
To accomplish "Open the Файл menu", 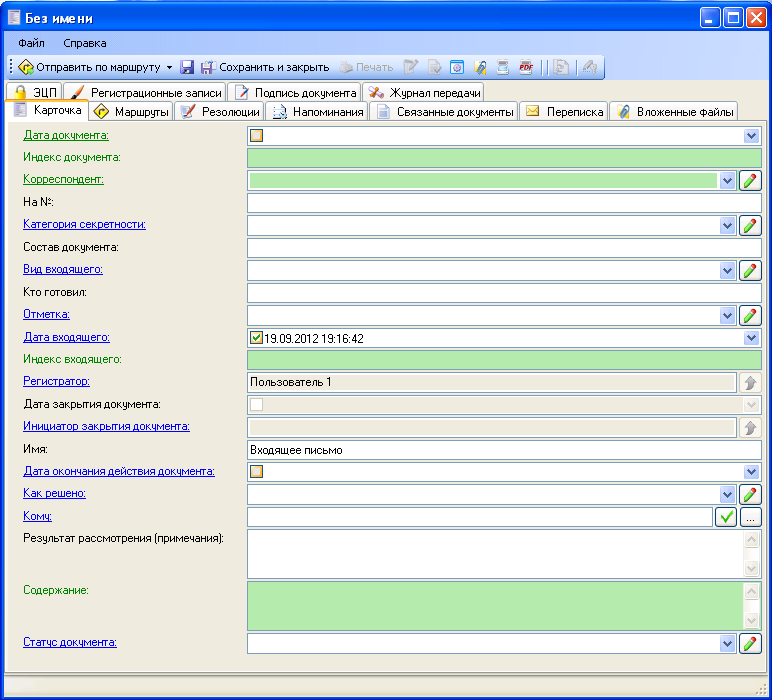I will coord(31,43).
